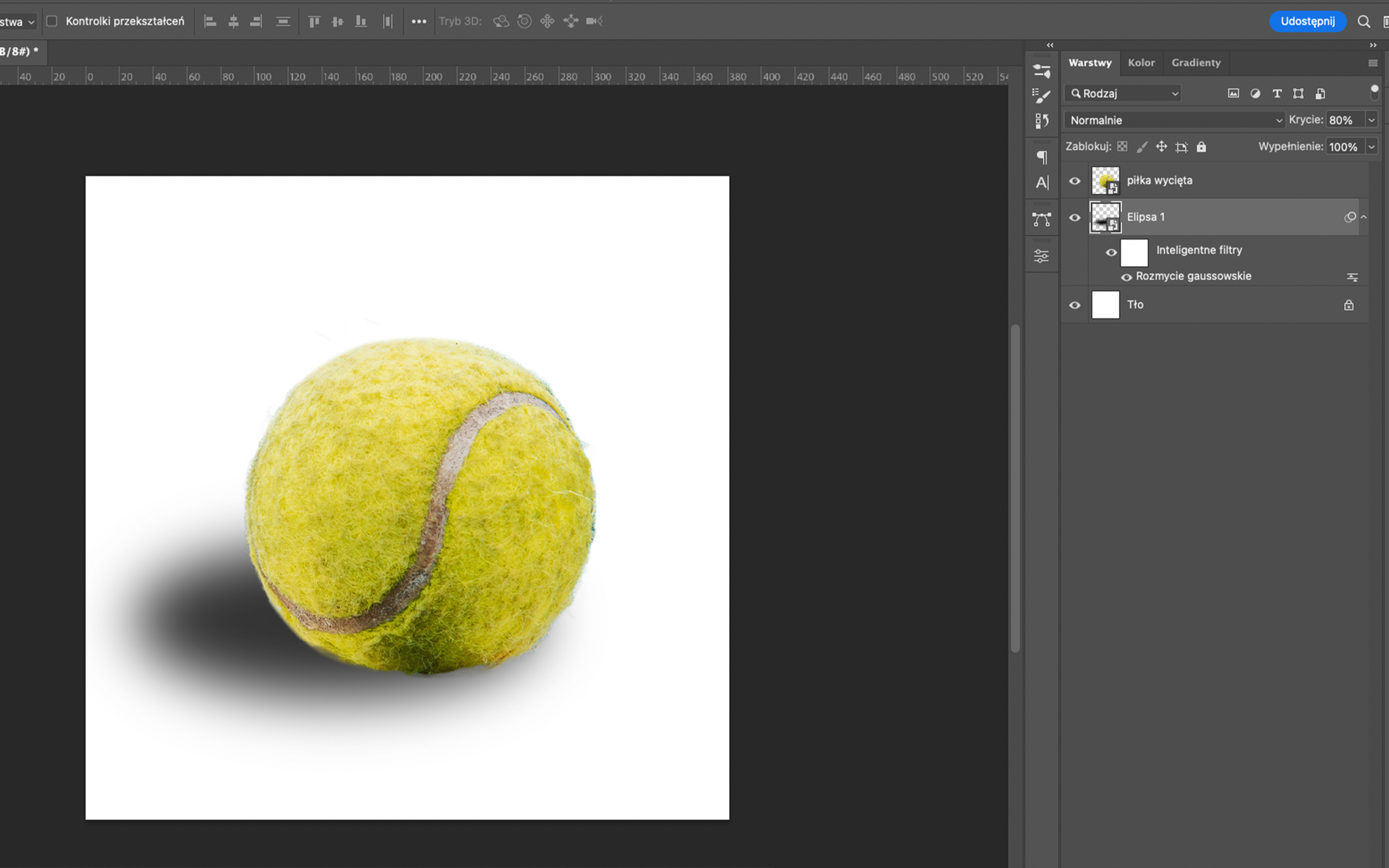The height and width of the screenshot is (868, 1389).
Task: Toggle prevent artboard auto-nesting lock
Action: click(1181, 147)
